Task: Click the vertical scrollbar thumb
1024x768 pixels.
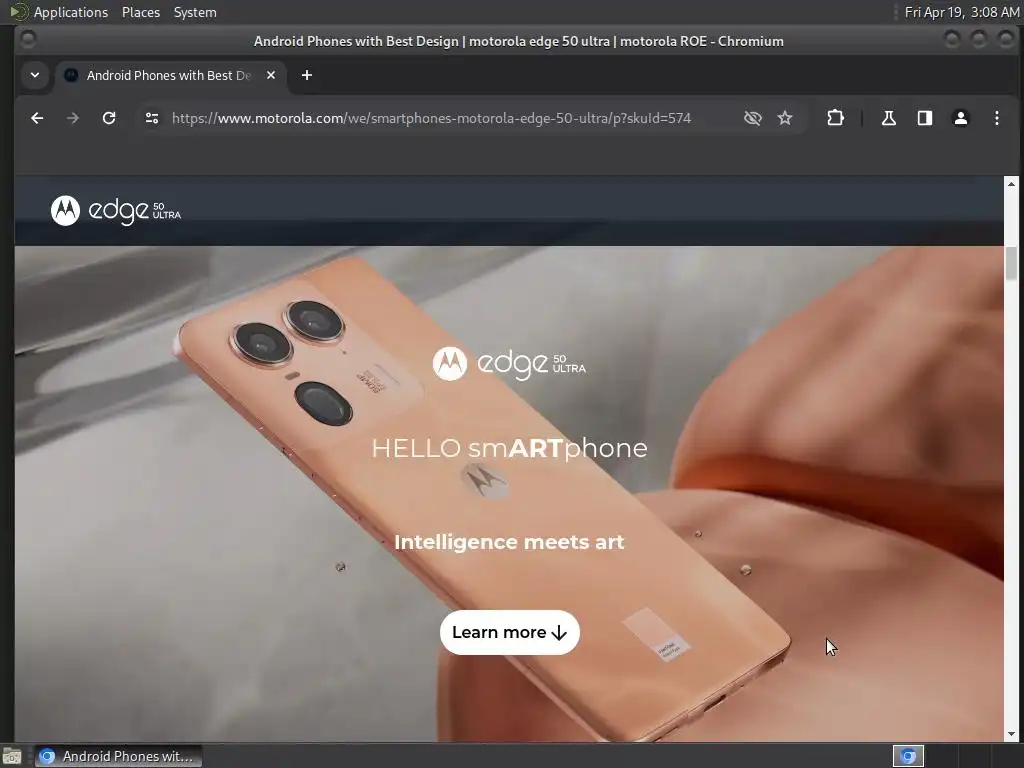Action: coord(1011,263)
